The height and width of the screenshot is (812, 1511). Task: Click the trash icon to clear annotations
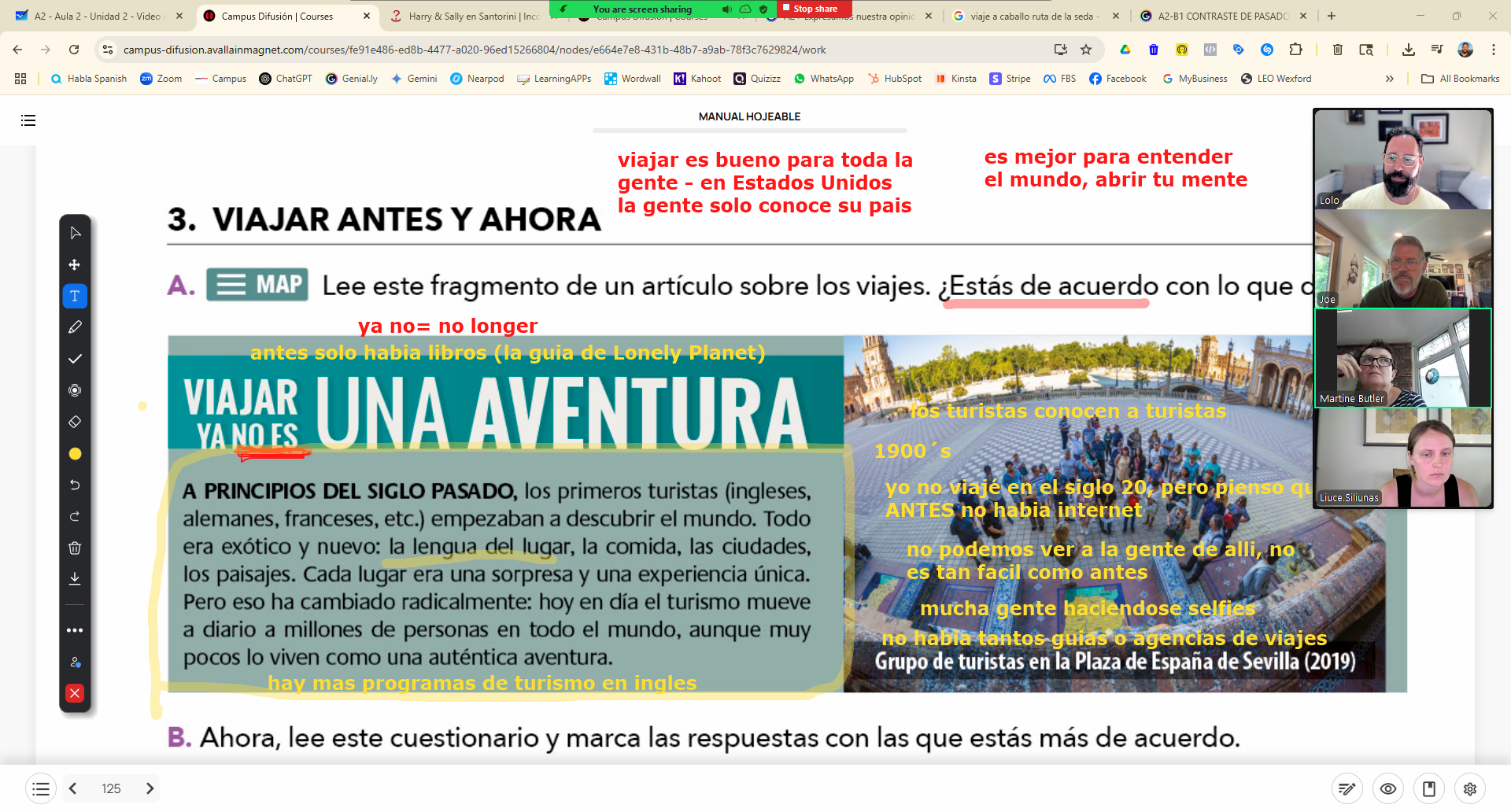tap(75, 548)
